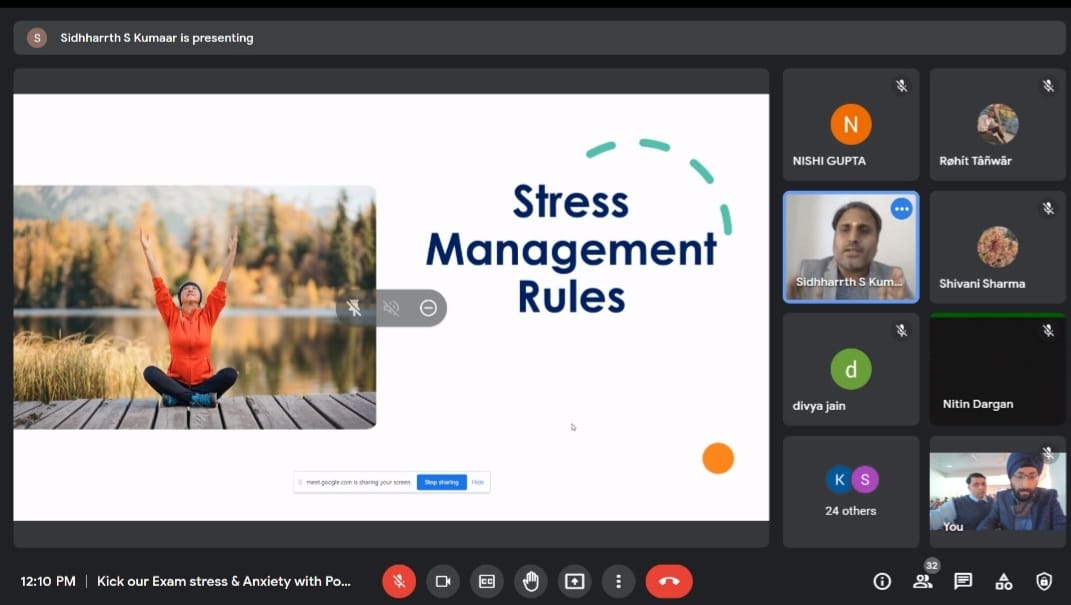This screenshot has height=605, width=1071.
Task: Select Shivani Sharma's participant tile
Action: (x=997, y=247)
